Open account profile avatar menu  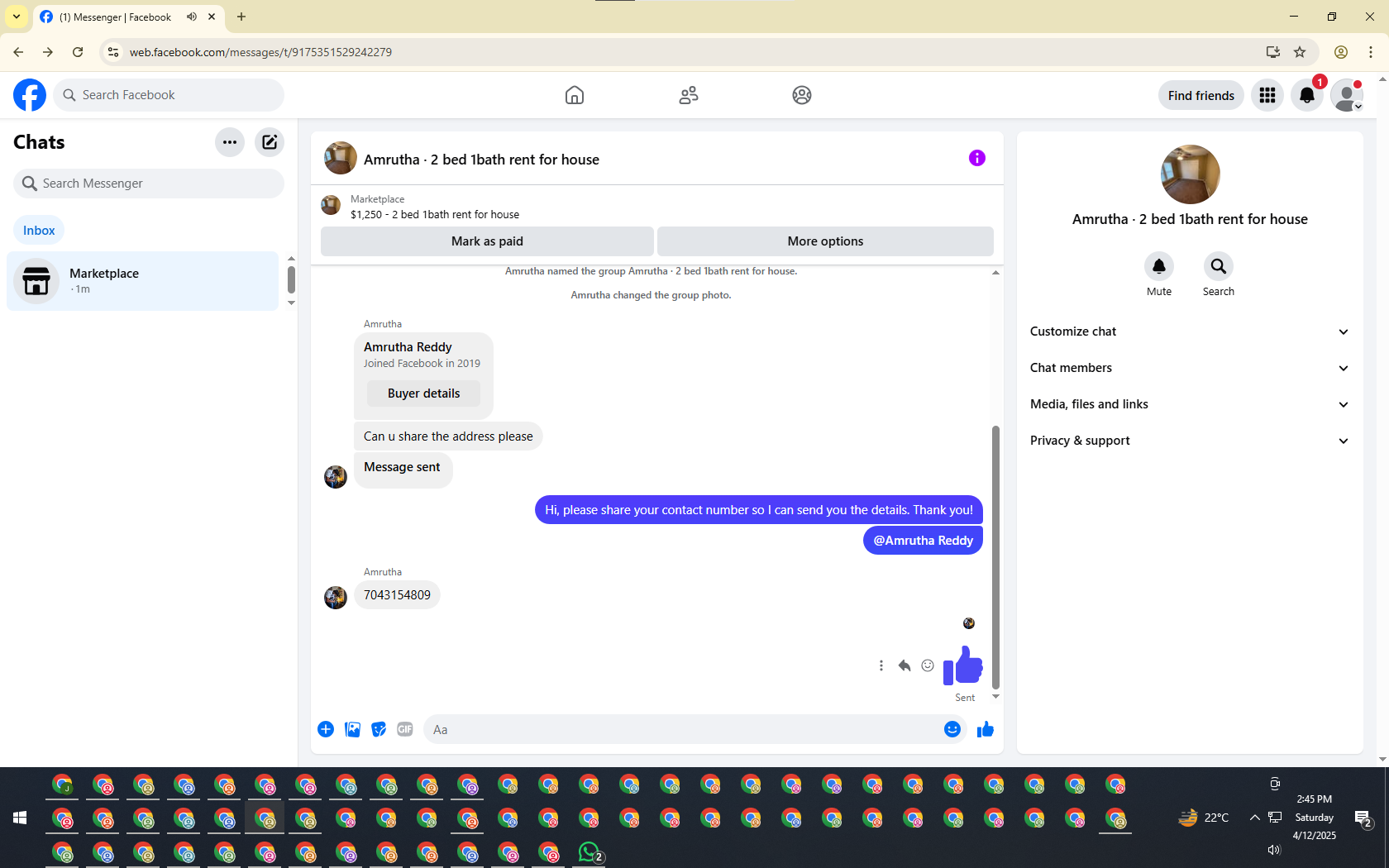pyautogui.click(x=1347, y=95)
